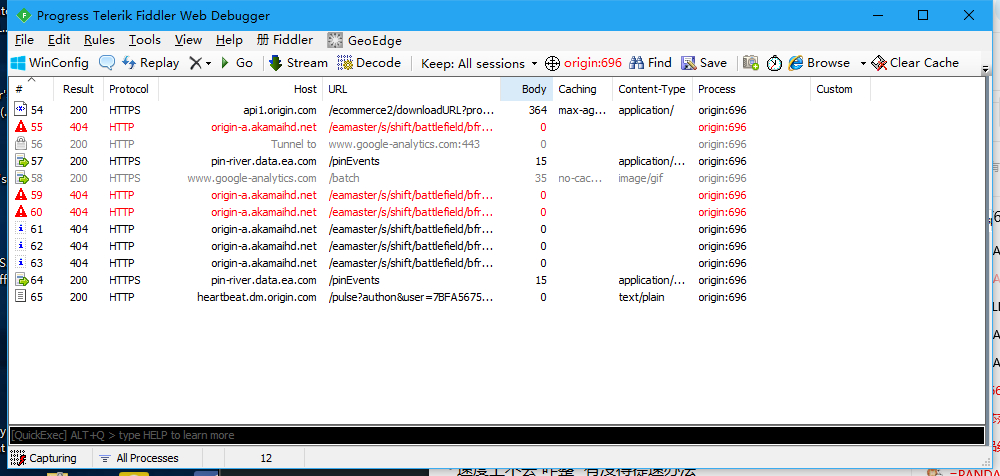Open the Fiddler menu item
Screen dimensions: 1000x476
click(284, 40)
